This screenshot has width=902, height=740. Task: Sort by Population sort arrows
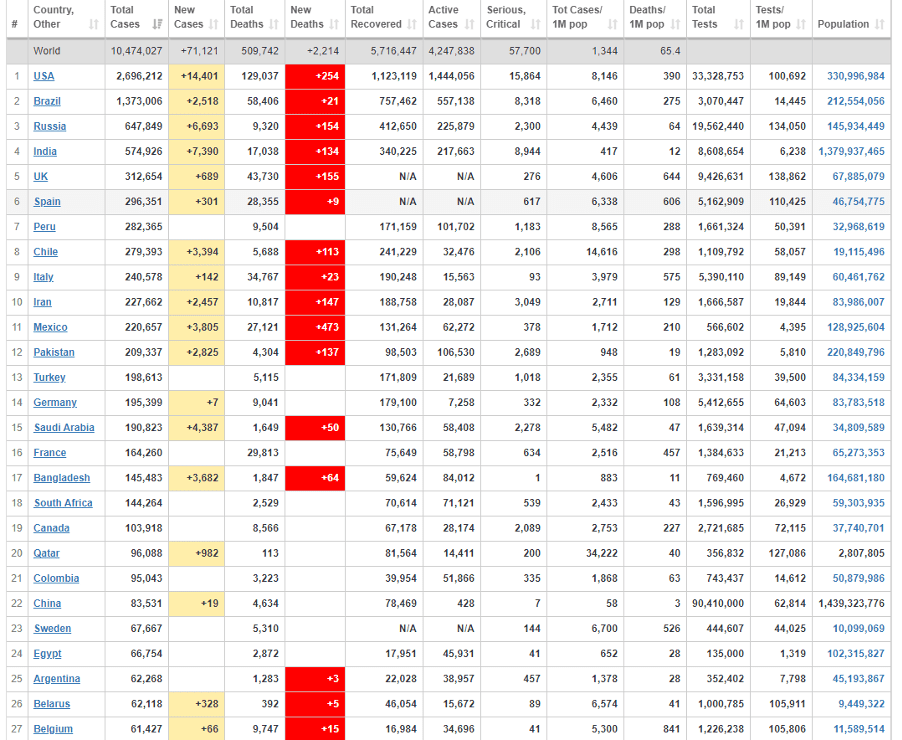click(880, 25)
